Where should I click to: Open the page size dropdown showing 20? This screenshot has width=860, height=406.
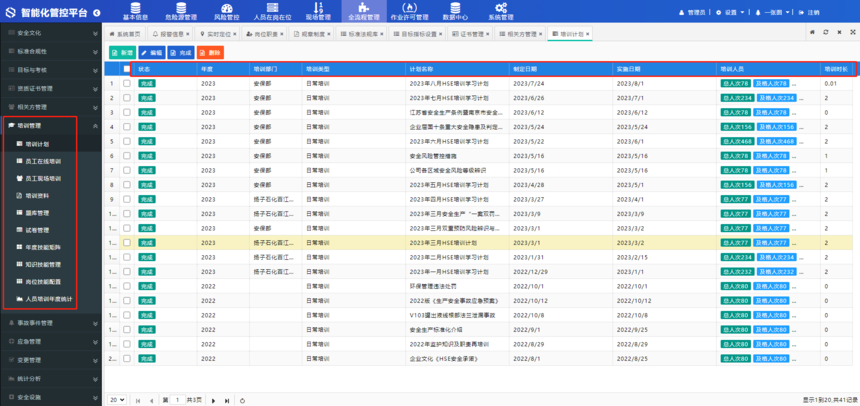117,400
